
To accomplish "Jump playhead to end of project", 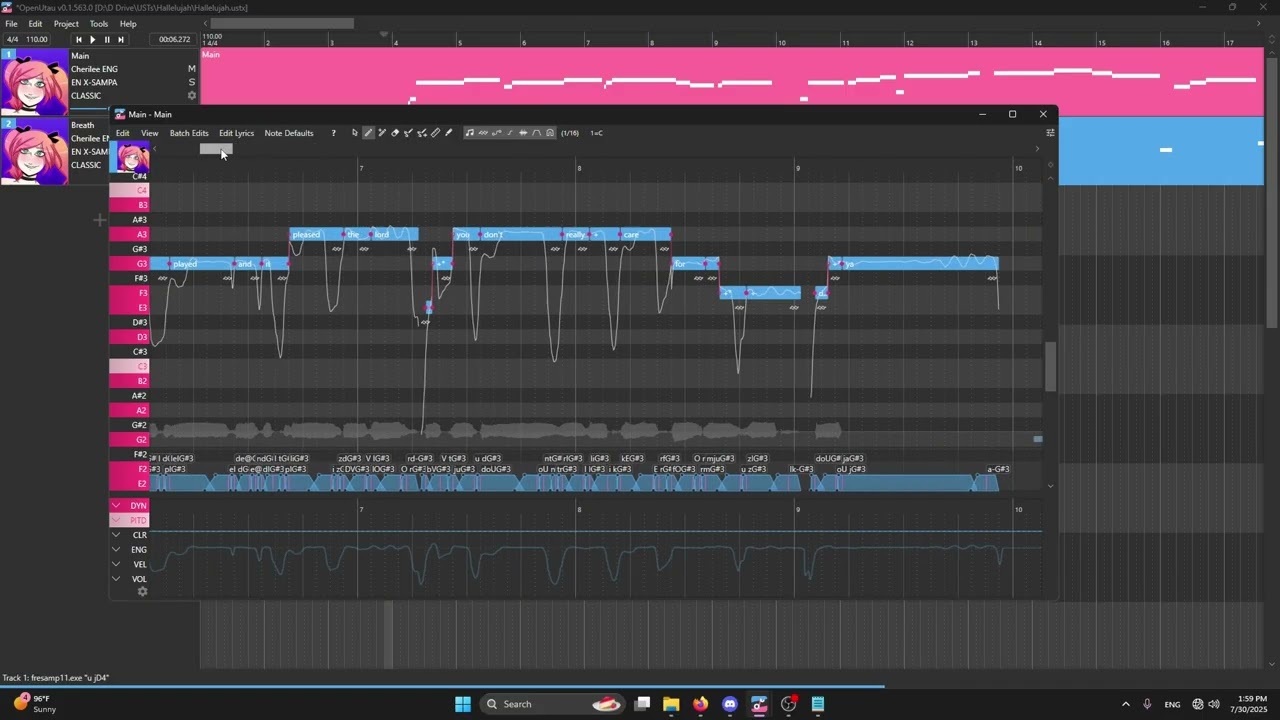I will [121, 40].
